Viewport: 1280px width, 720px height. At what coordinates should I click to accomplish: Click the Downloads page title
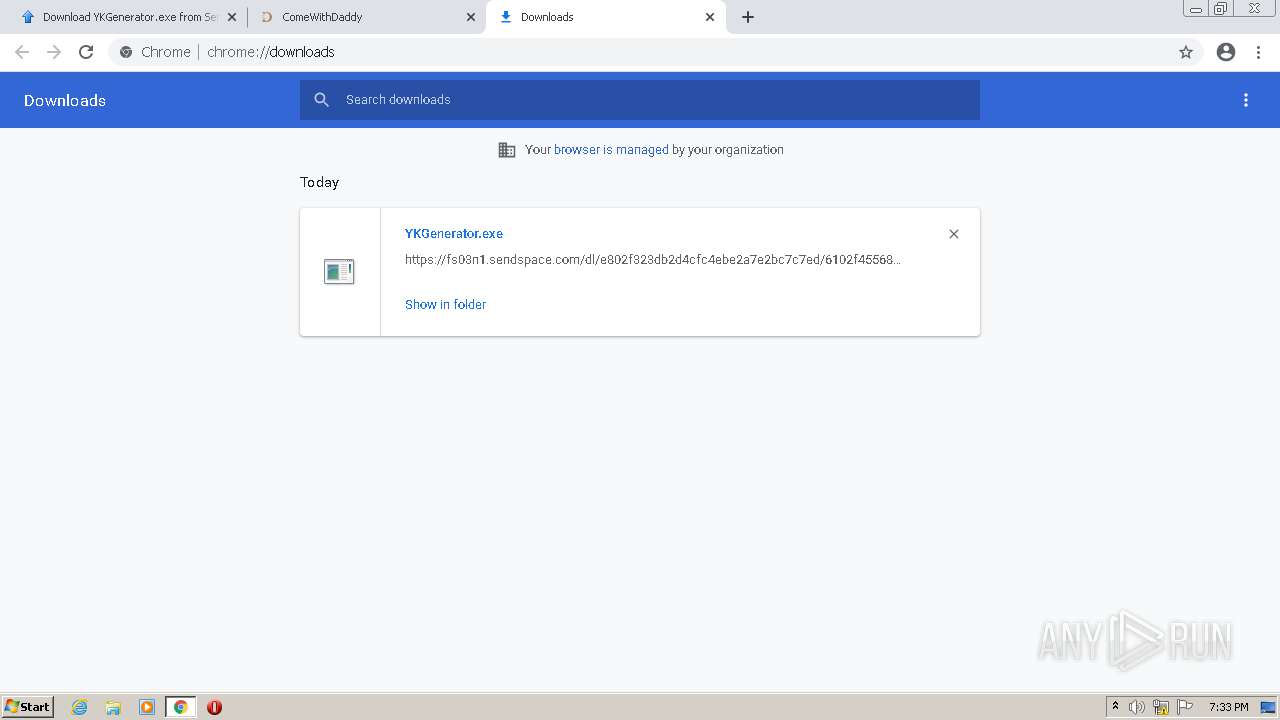(x=65, y=100)
